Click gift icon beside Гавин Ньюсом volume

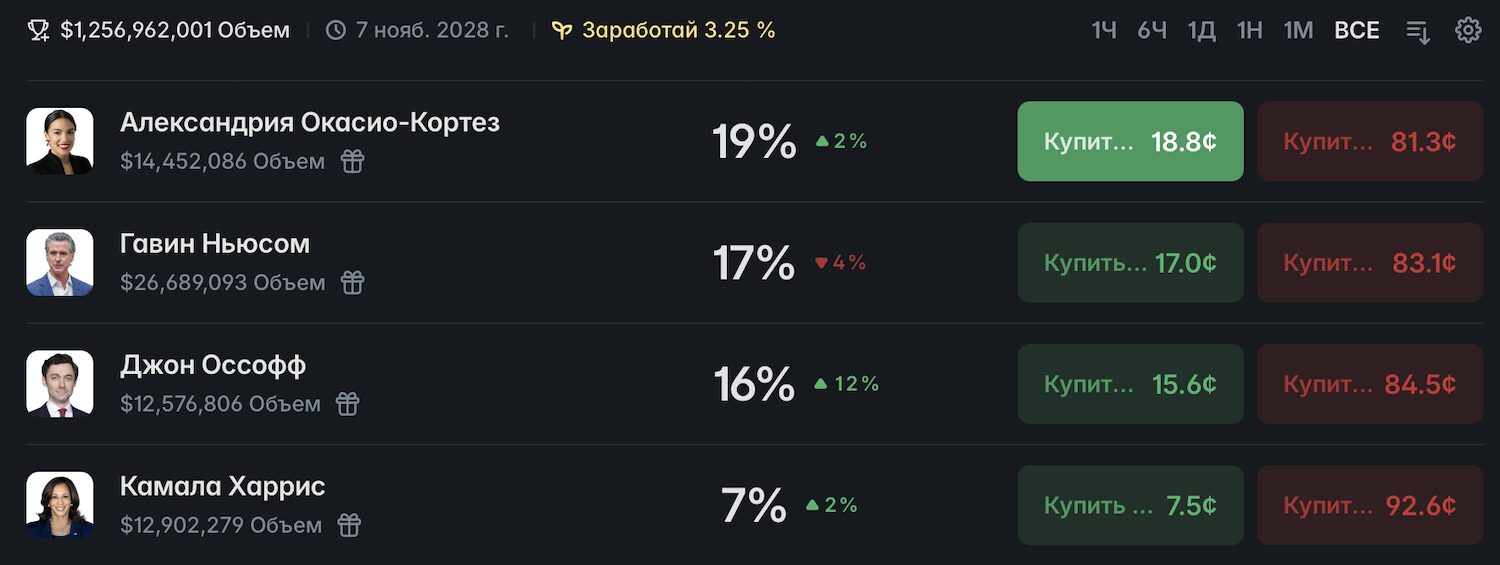[x=352, y=283]
